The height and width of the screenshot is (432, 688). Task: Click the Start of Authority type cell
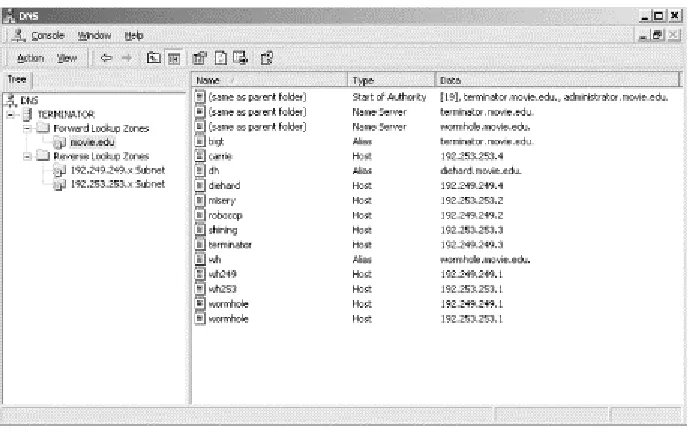click(x=389, y=97)
